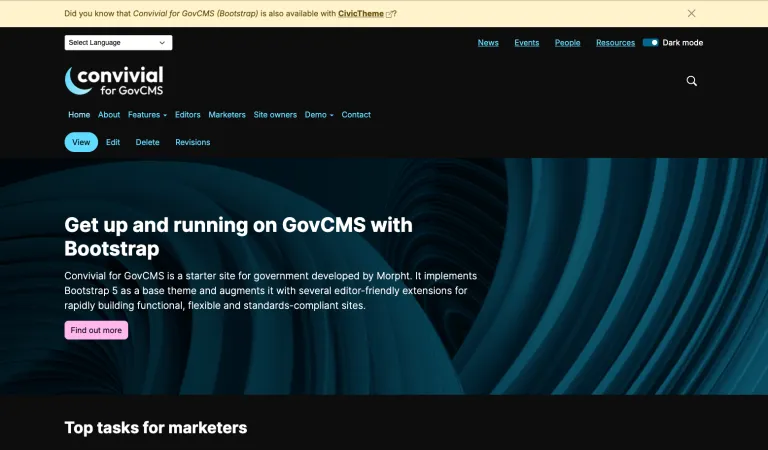Open the News link in header

point(488,43)
